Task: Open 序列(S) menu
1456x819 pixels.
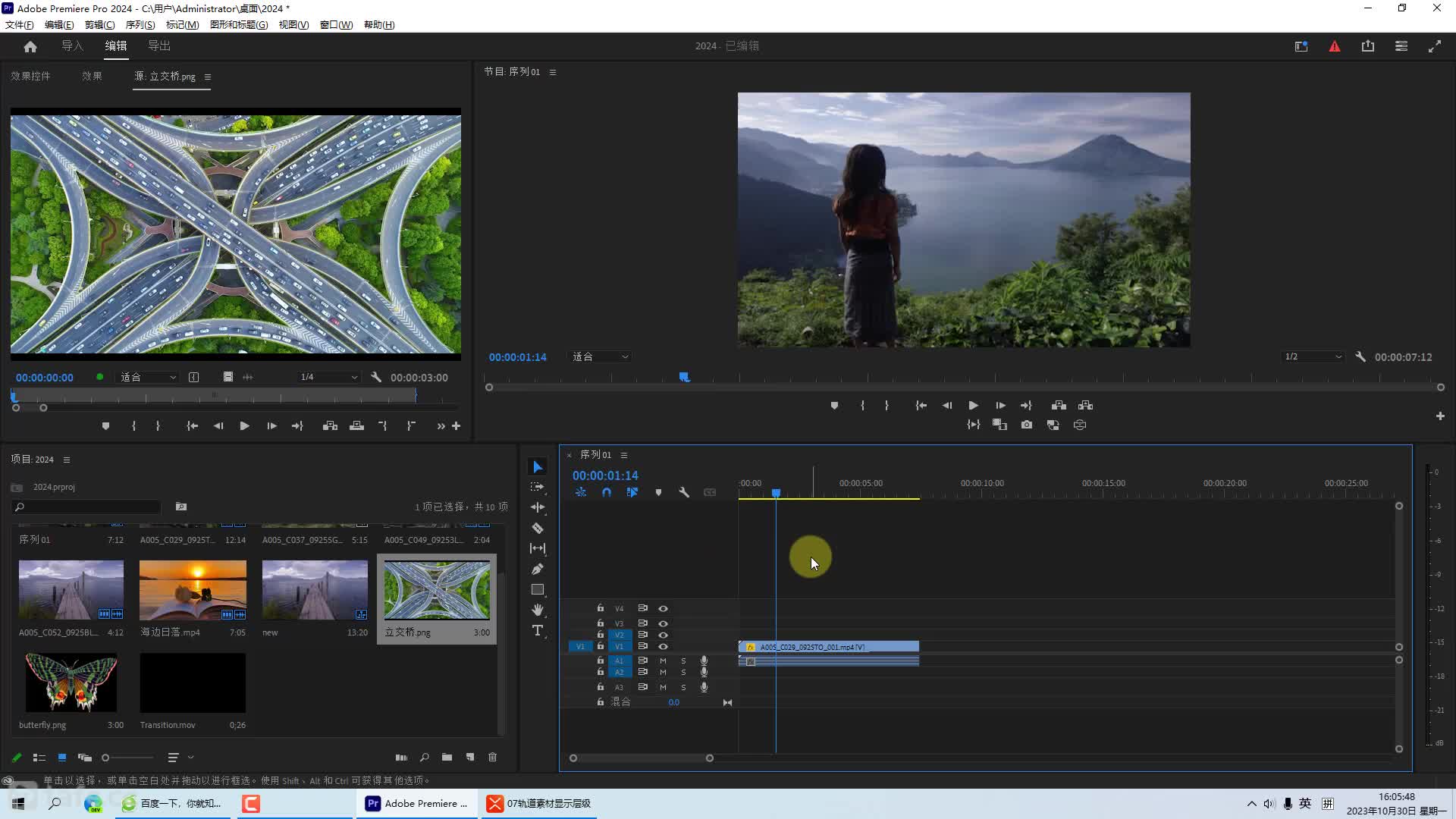Action: tap(140, 25)
